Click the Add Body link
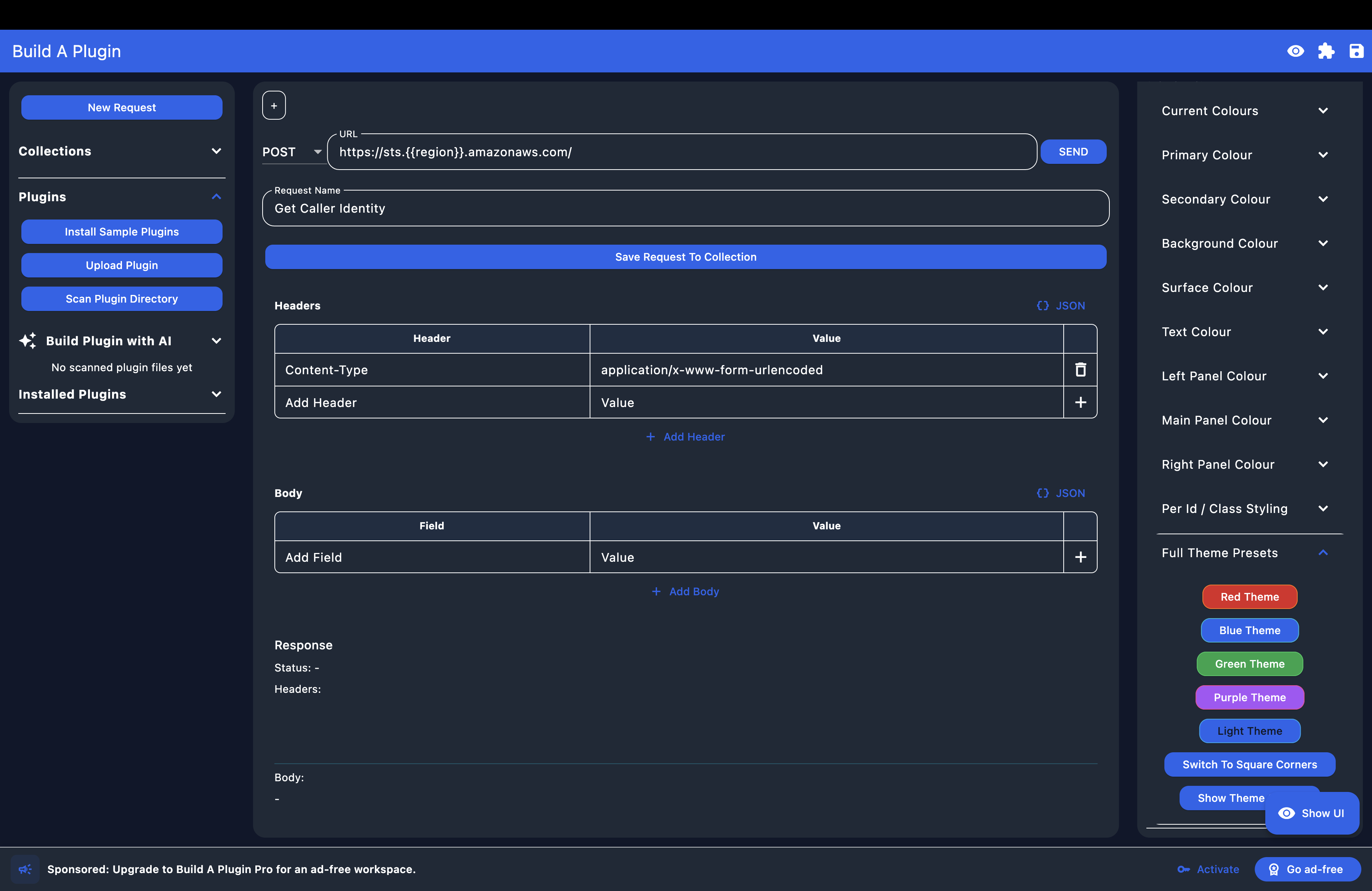This screenshot has width=1372, height=891. [685, 591]
